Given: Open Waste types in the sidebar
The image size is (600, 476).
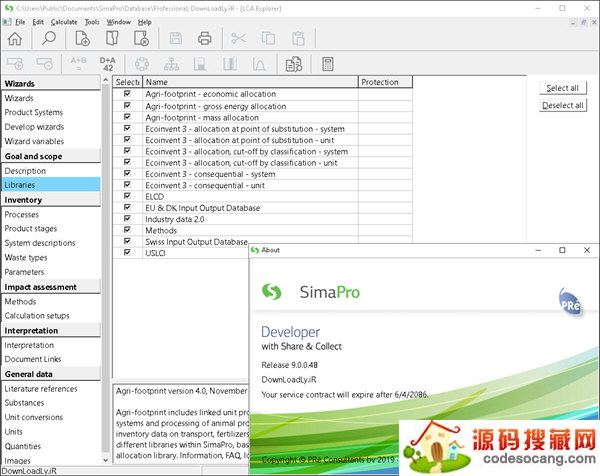Looking at the screenshot, I should [26, 258].
